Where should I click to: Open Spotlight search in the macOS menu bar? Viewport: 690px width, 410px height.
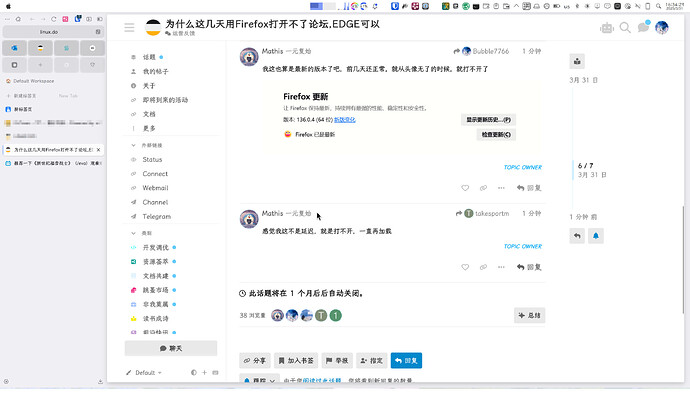pos(658,6)
